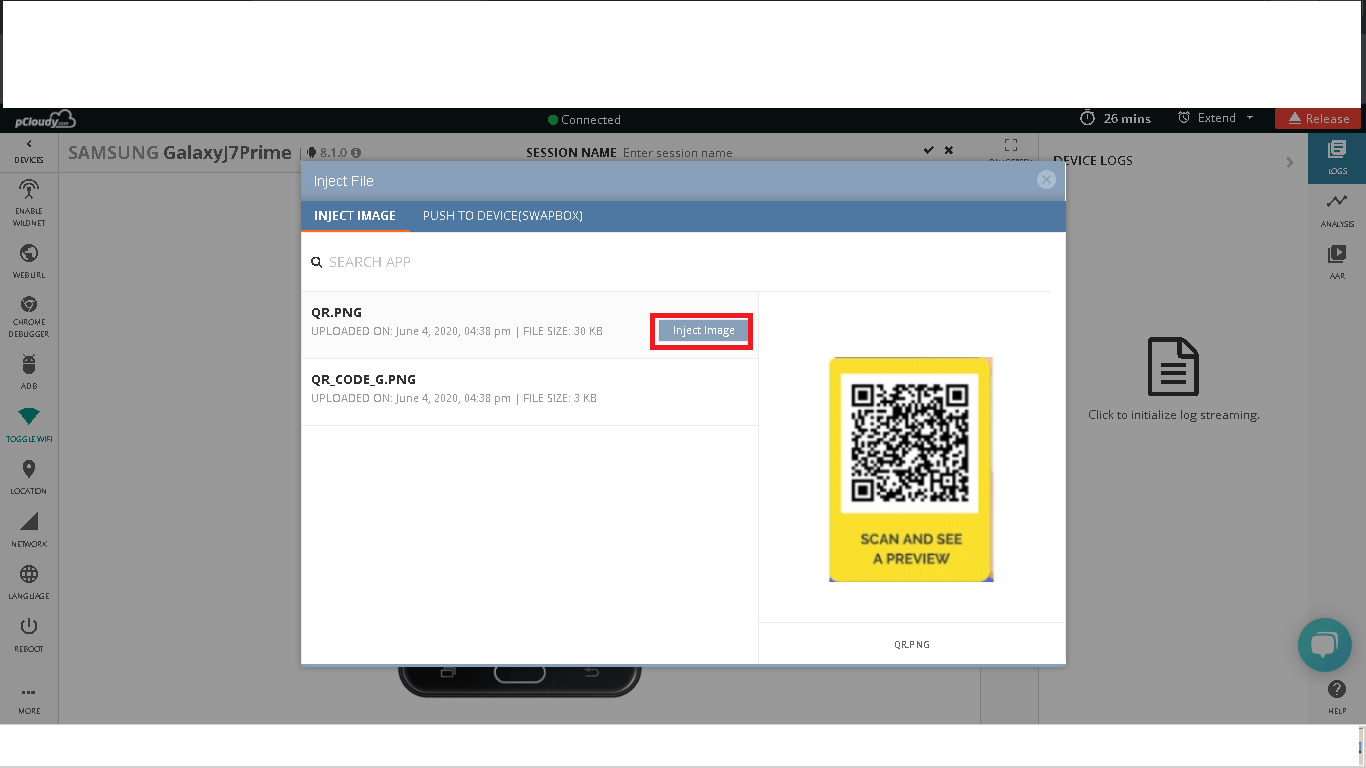Screen dimensions: 1366x768
Task: Close the Inject File dialog
Action: 1046,180
